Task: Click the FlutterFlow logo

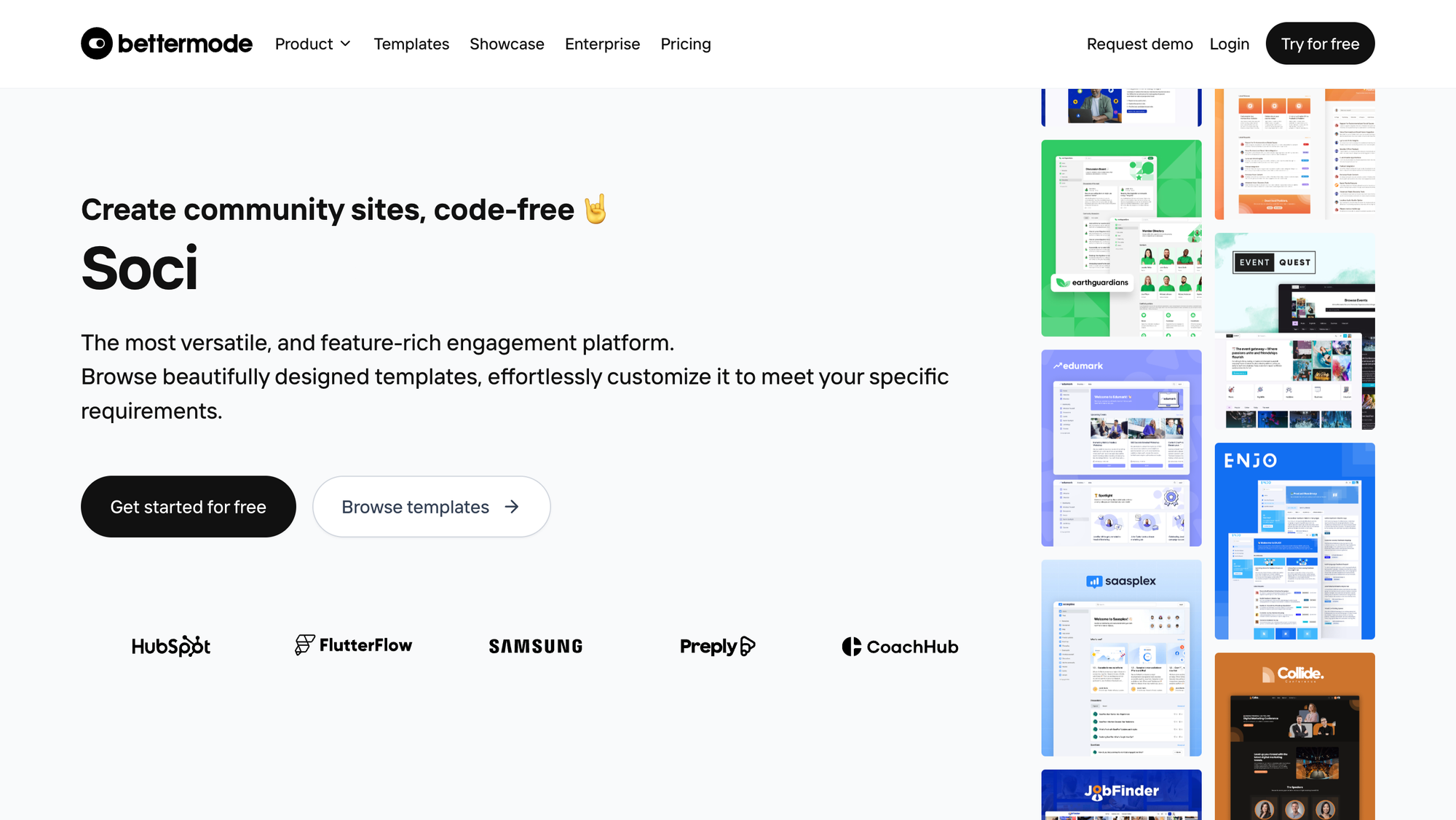Action: (x=353, y=645)
